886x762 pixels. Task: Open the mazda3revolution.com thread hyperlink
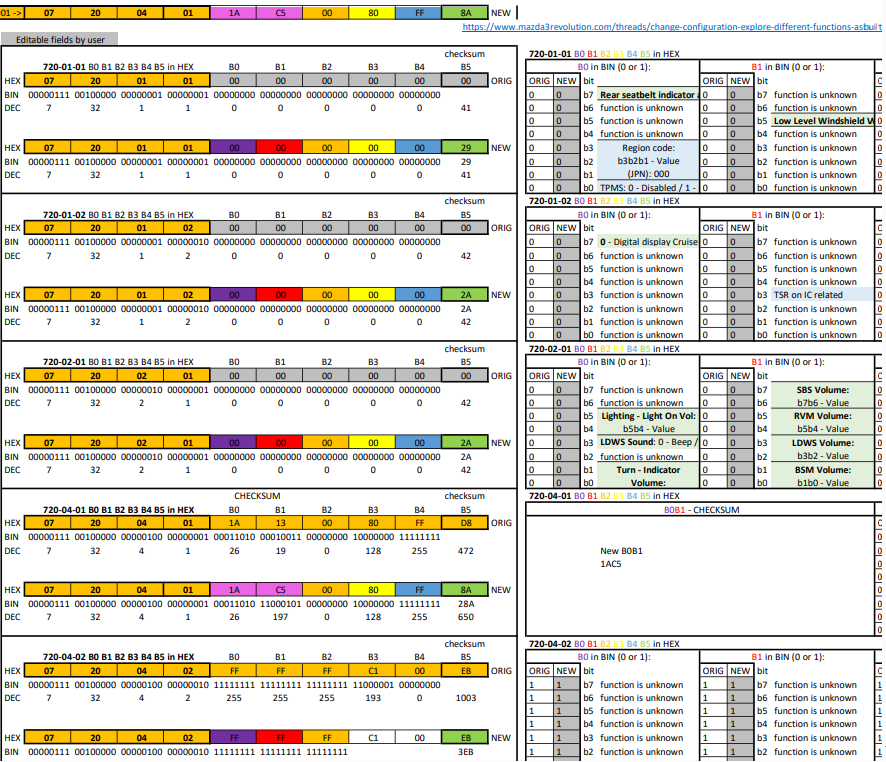tap(671, 27)
